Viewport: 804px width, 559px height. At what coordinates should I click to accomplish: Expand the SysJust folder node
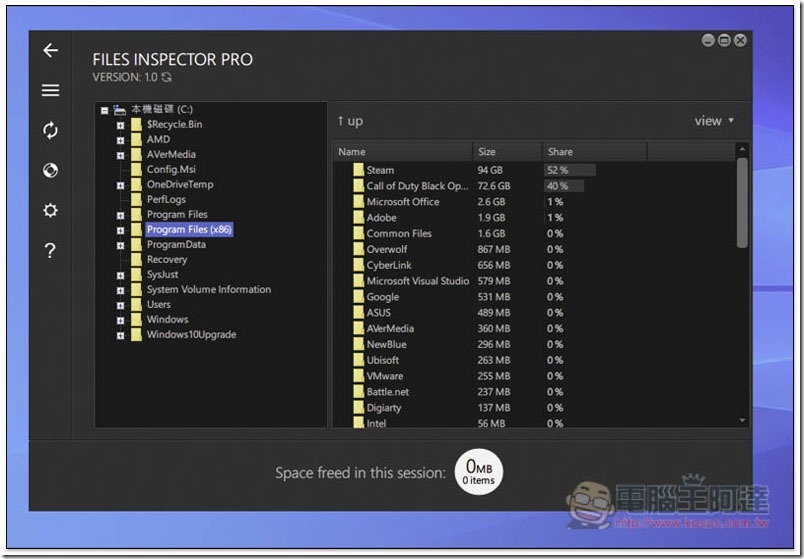click(x=120, y=275)
